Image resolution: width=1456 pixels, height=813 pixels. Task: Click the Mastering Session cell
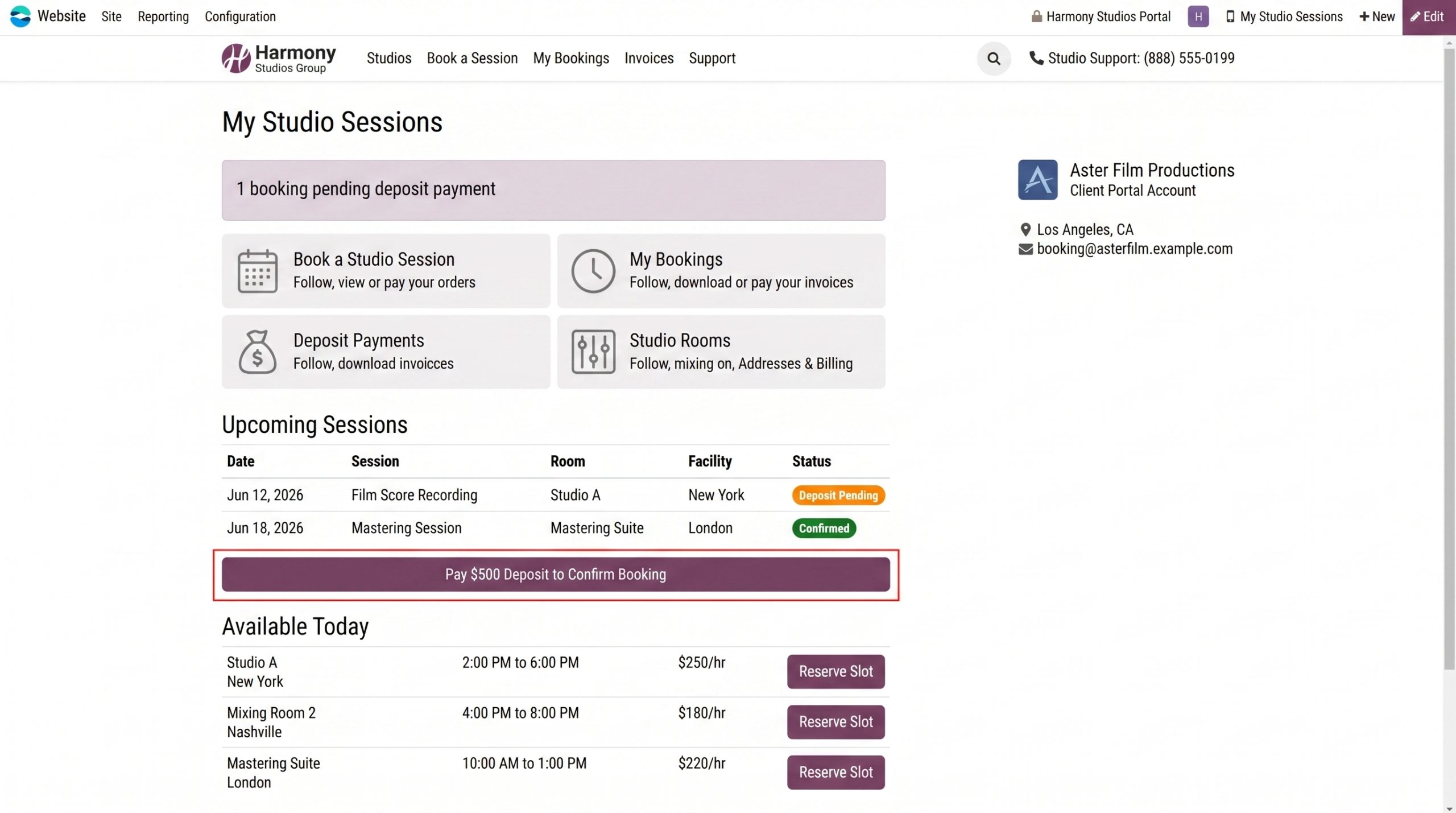[407, 528]
